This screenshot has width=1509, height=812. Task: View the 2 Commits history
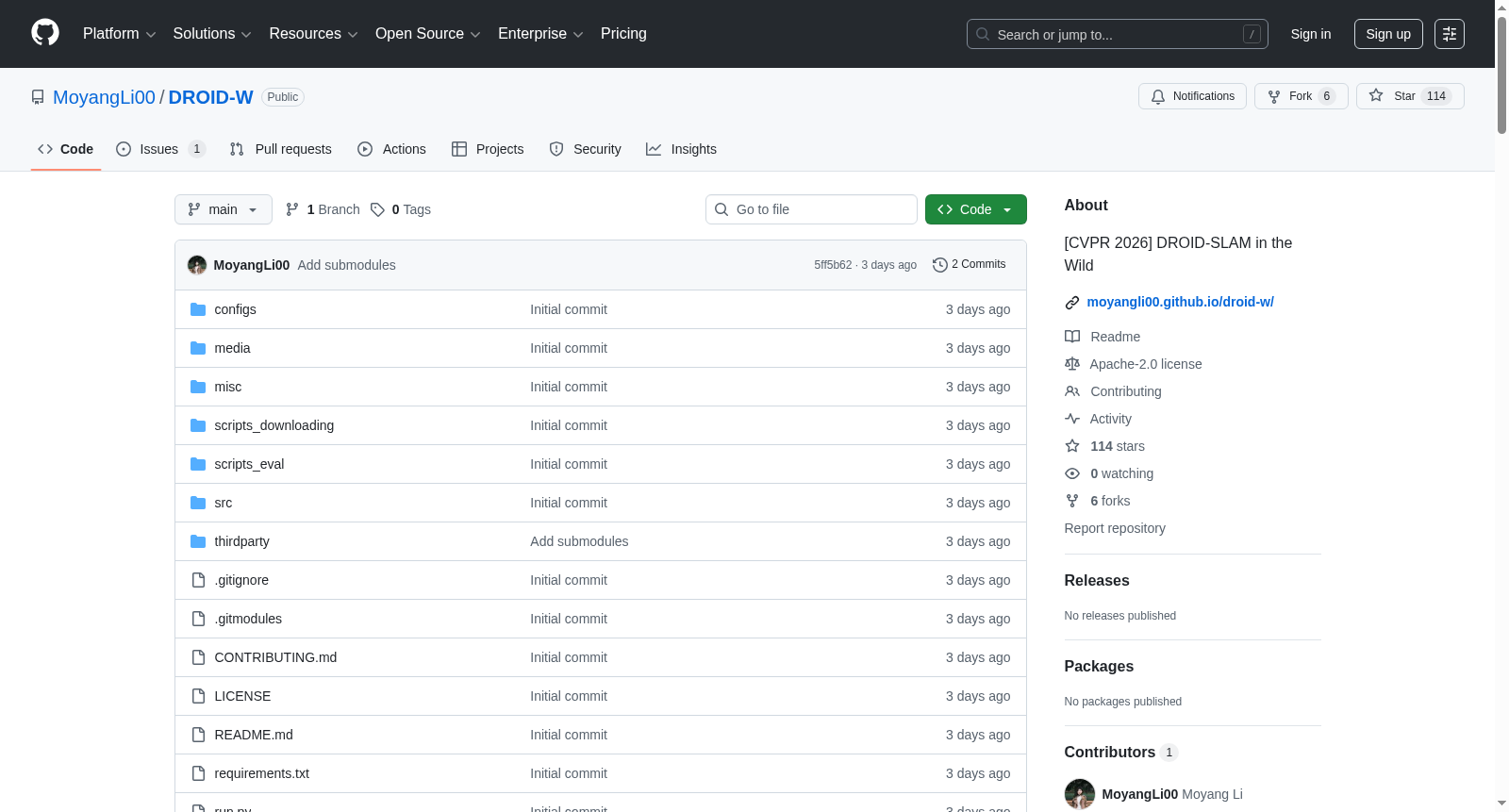click(970, 265)
